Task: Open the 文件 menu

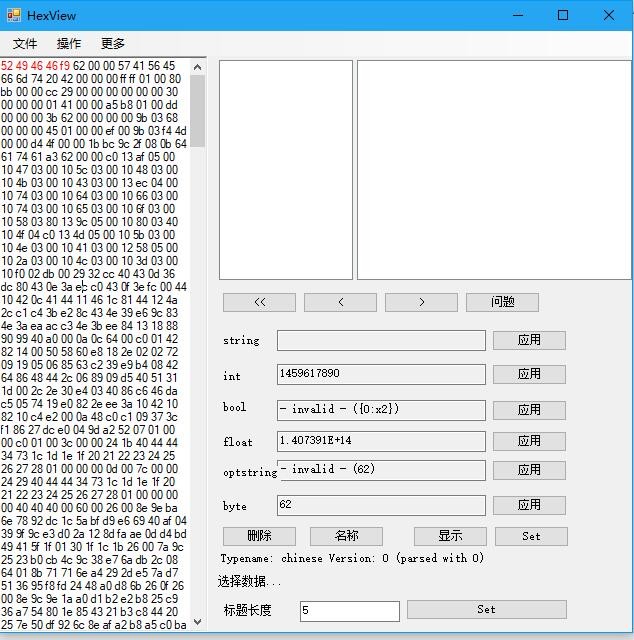Action: pos(25,43)
